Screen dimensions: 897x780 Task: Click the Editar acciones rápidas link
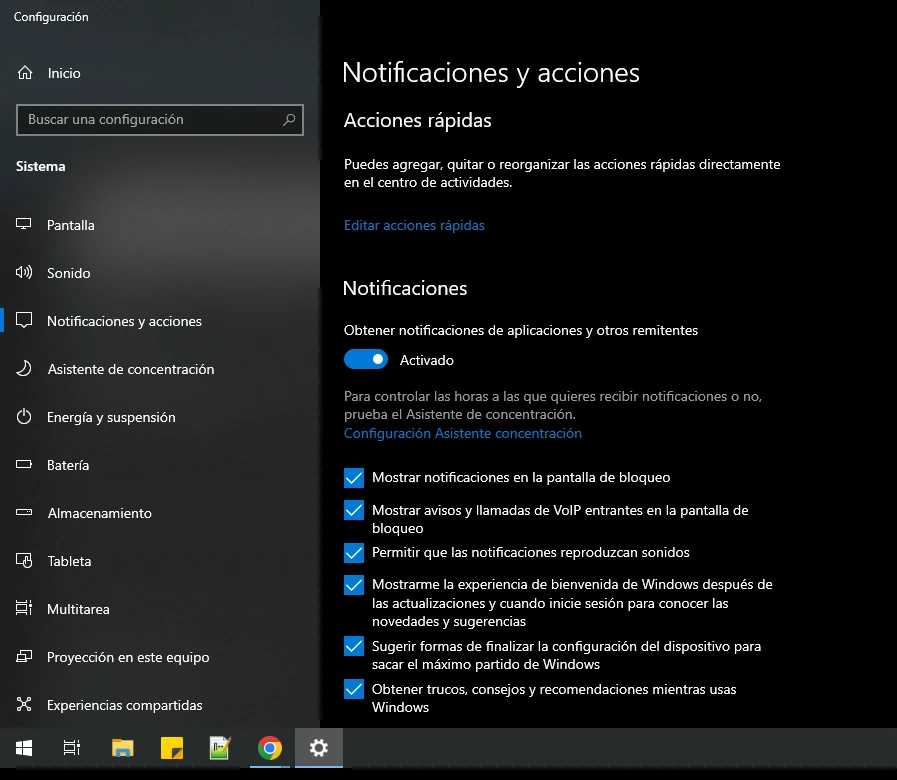coord(414,225)
